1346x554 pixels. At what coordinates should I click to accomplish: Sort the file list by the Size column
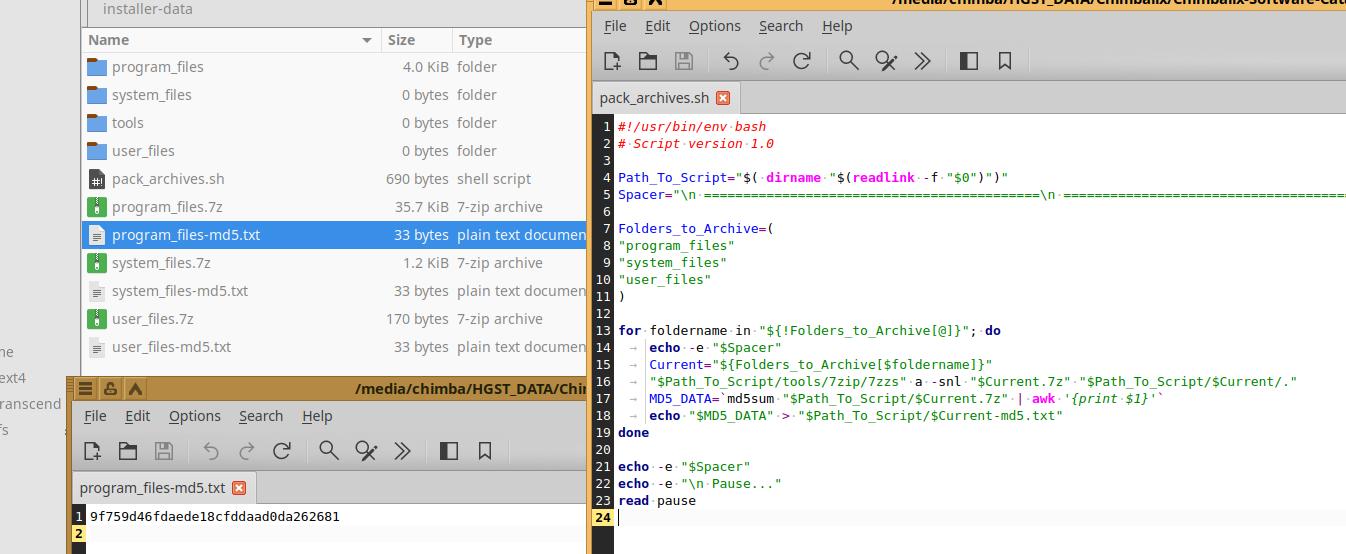point(402,40)
